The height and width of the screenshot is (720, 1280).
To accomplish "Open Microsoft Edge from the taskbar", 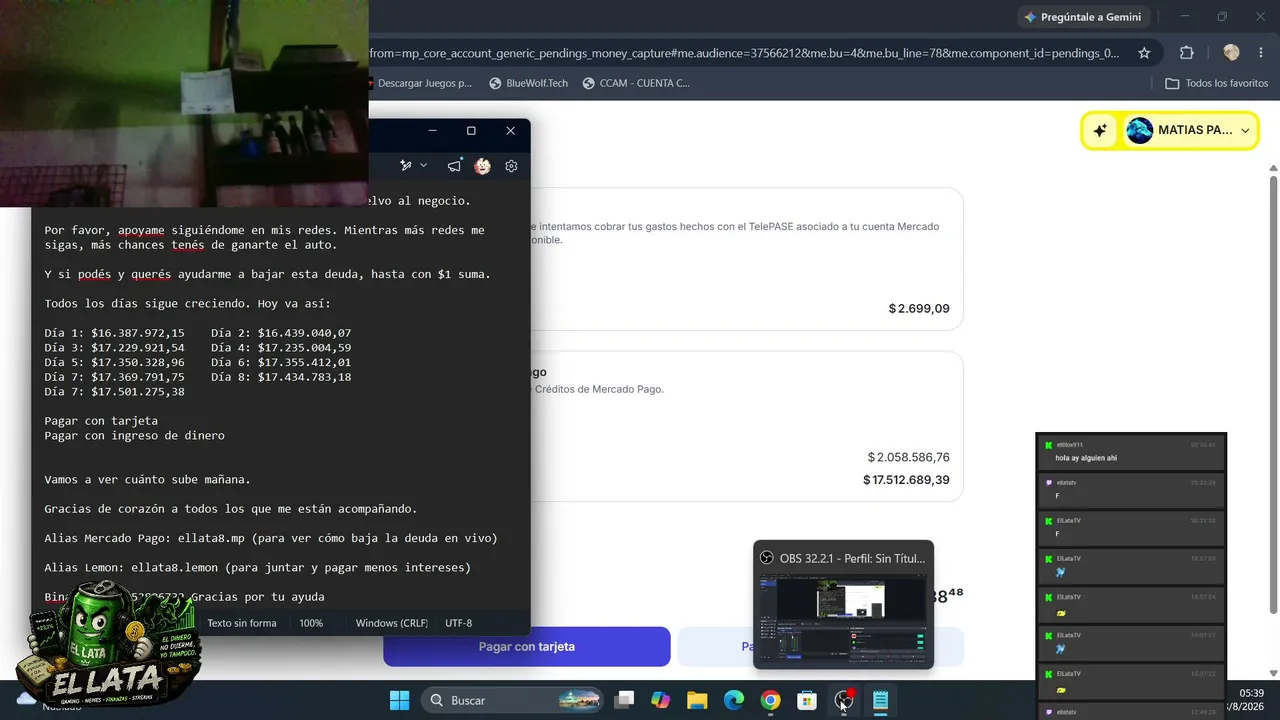I will [734, 700].
